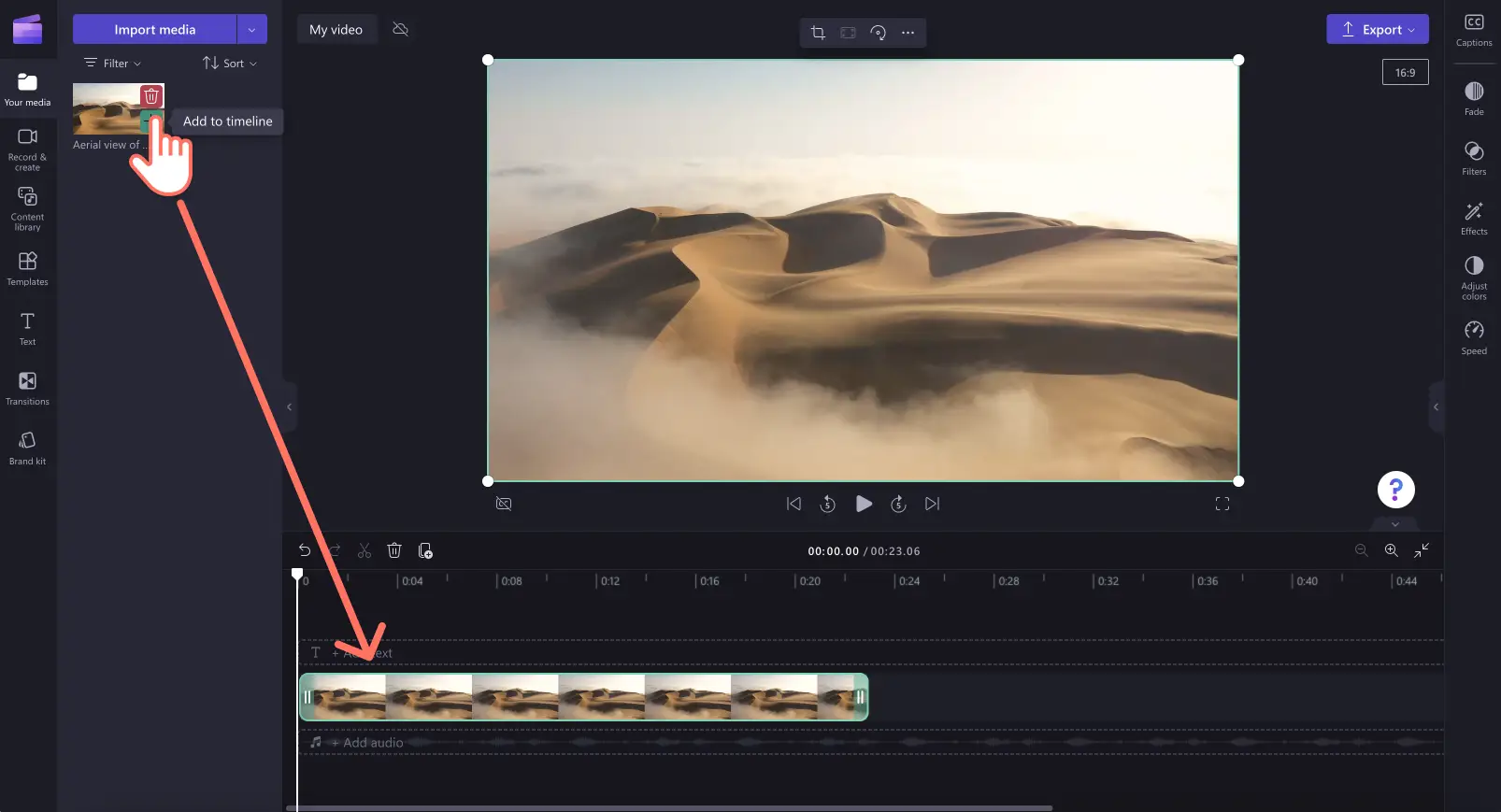
Task: Switch to the Templates tab
Action: [x=27, y=268]
